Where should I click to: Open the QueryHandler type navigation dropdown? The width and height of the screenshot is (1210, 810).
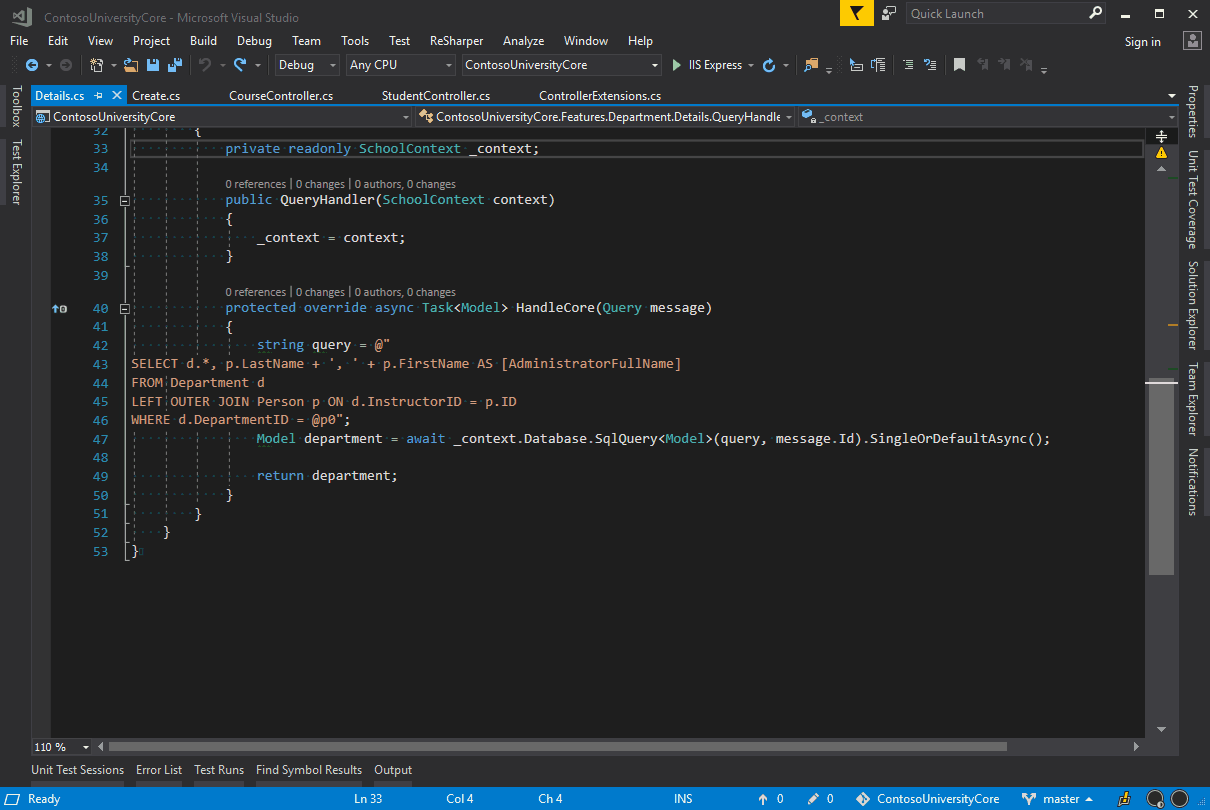tap(606, 117)
